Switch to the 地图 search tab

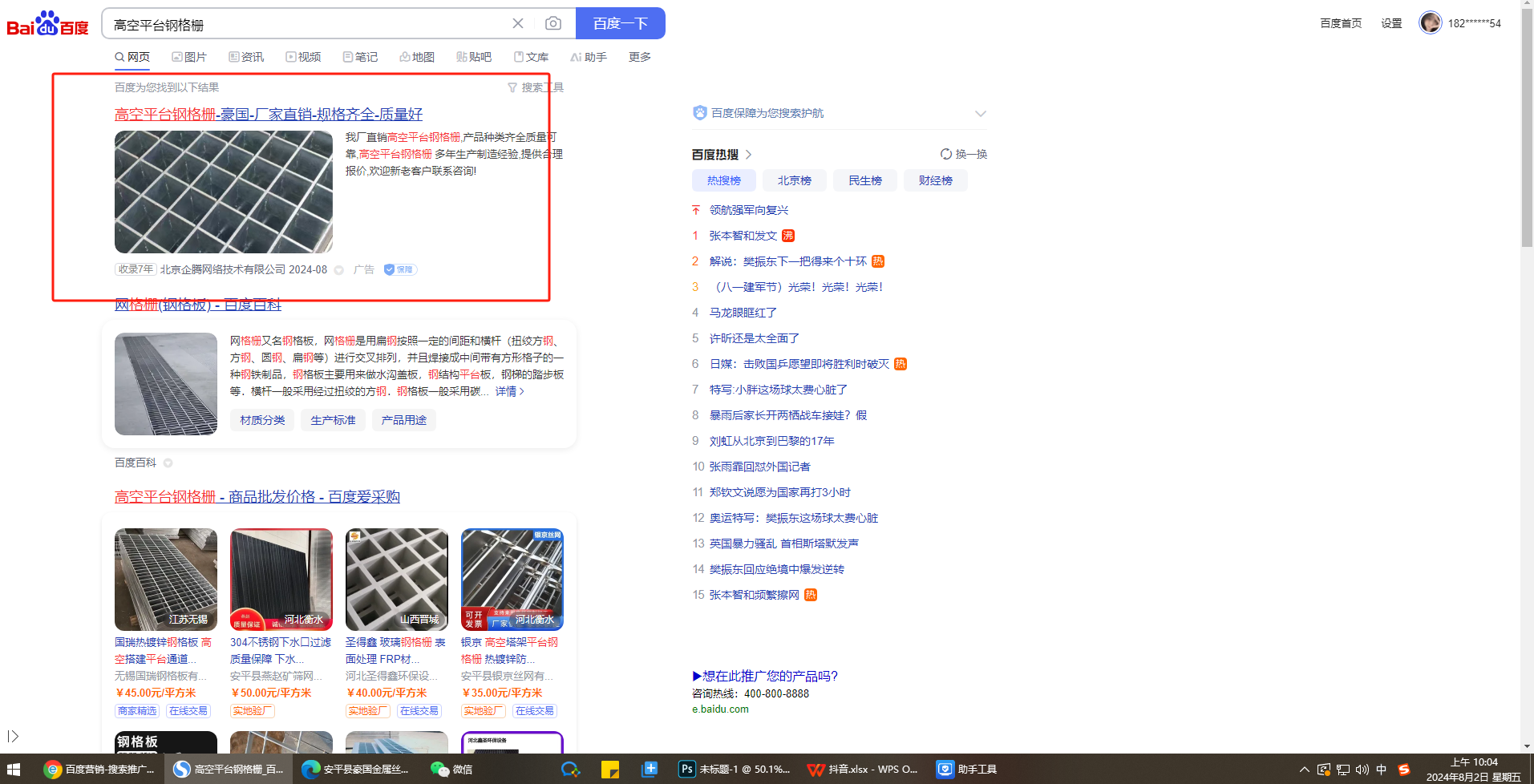click(x=417, y=57)
